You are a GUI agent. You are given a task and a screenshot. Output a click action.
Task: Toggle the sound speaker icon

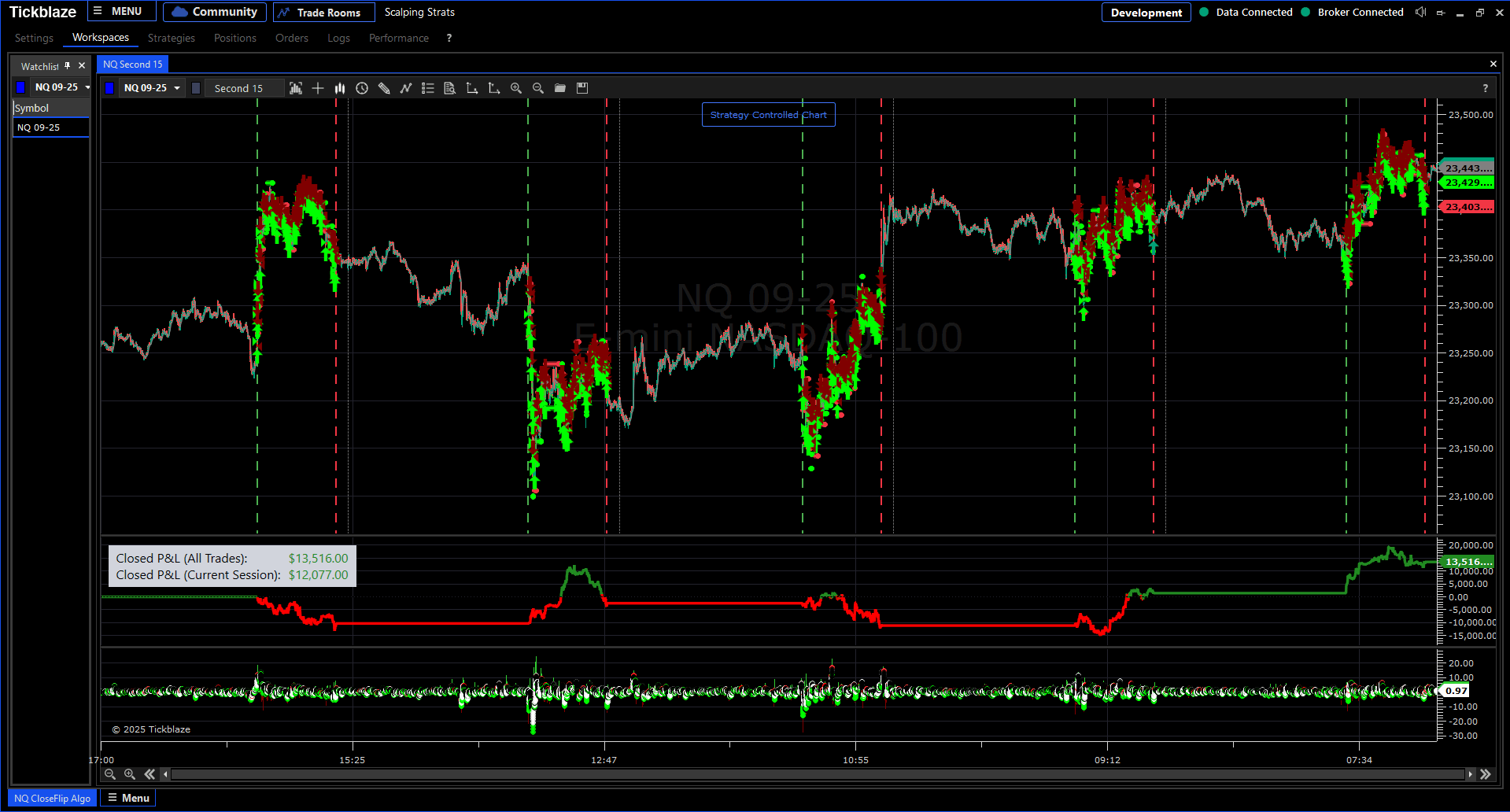[x=1420, y=12]
